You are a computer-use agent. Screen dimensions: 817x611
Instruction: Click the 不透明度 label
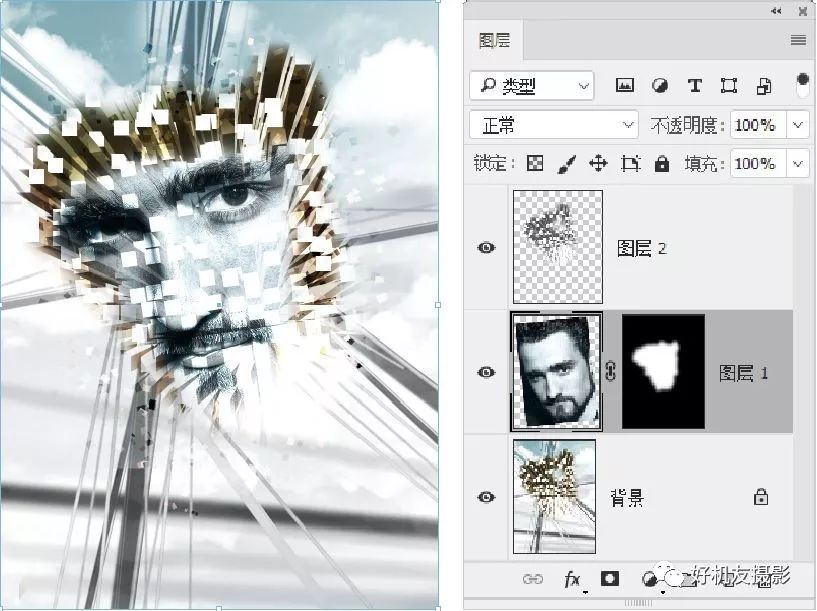pyautogui.click(x=687, y=125)
